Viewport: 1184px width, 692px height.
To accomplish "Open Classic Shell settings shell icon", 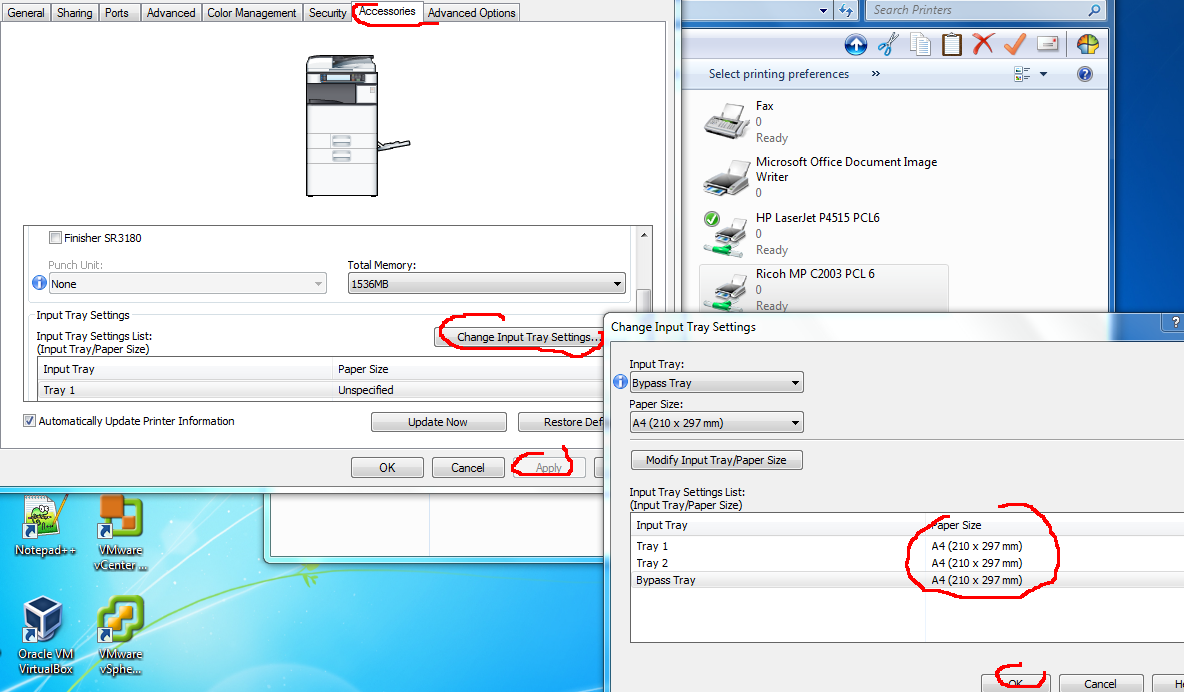I will tap(1088, 45).
